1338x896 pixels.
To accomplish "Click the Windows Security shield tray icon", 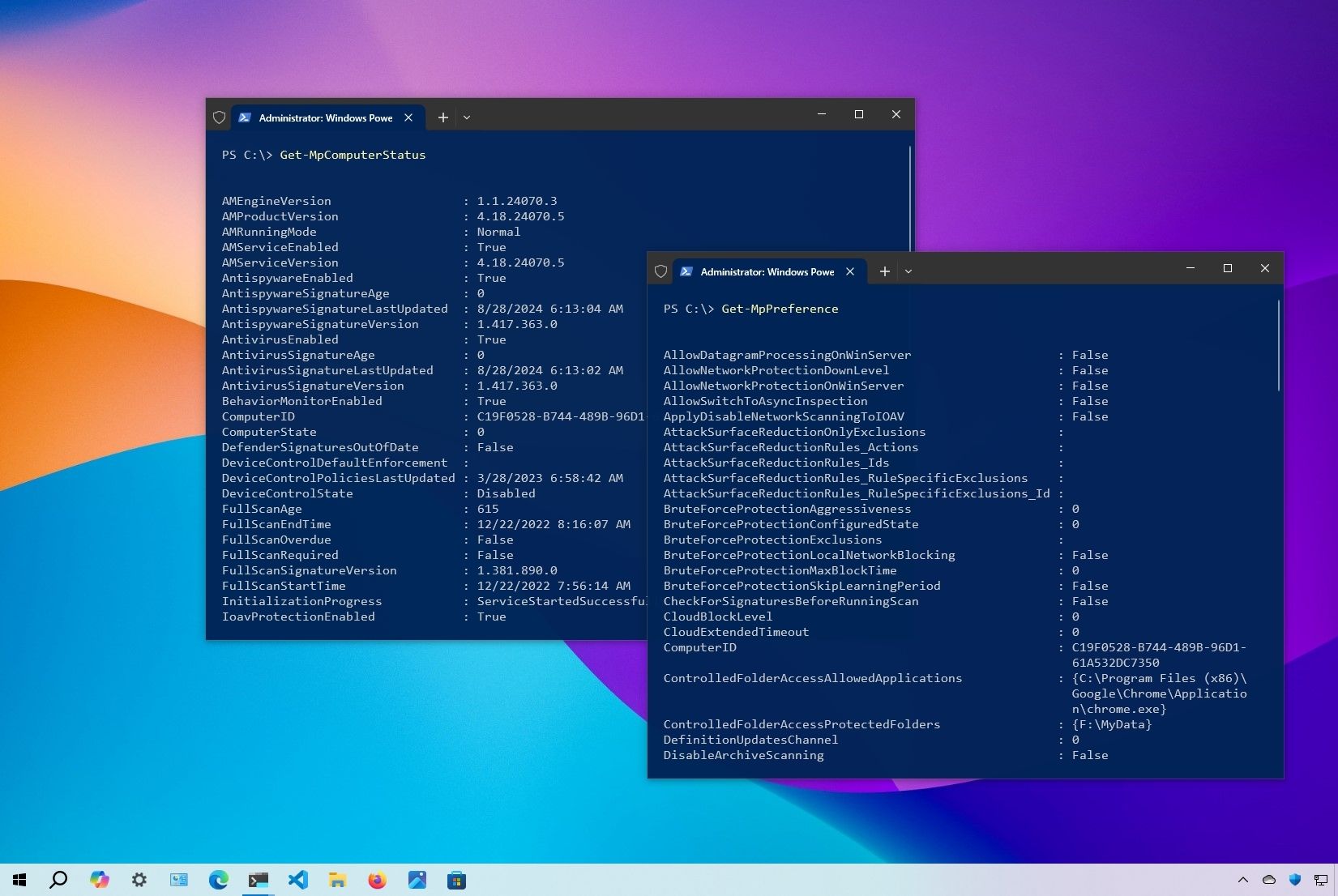I will click(x=1294, y=880).
